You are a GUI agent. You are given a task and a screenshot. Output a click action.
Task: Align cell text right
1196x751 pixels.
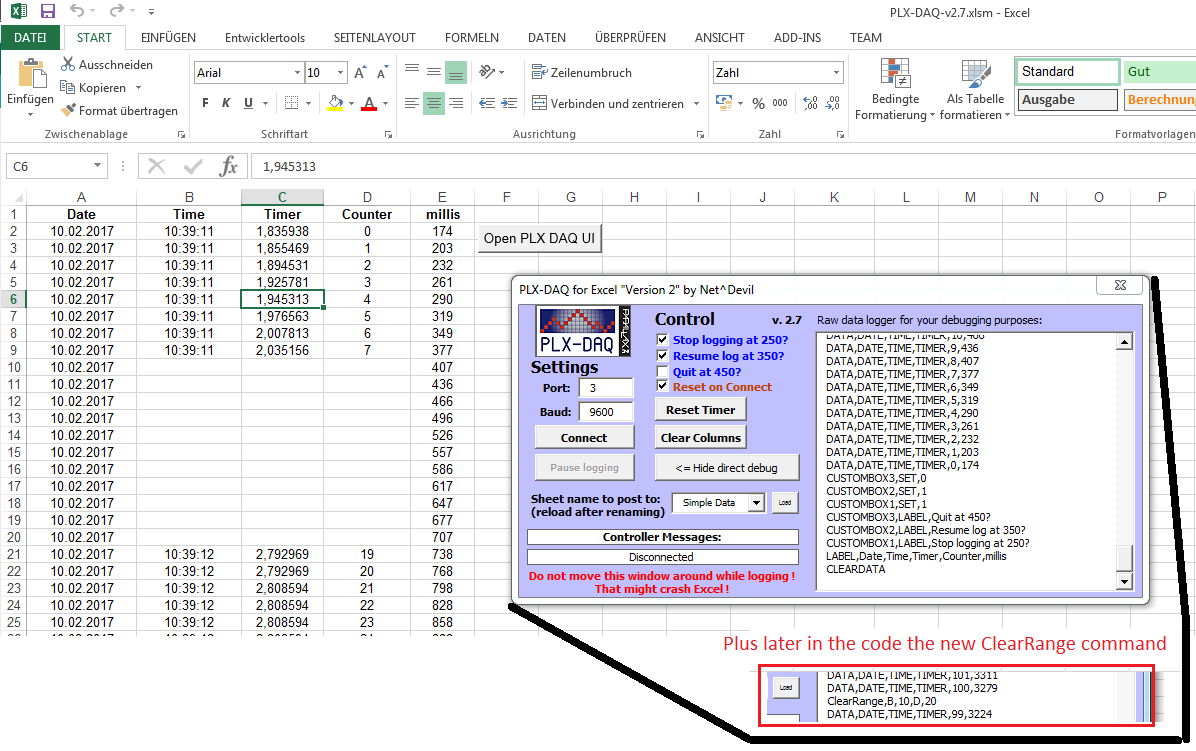pos(456,103)
